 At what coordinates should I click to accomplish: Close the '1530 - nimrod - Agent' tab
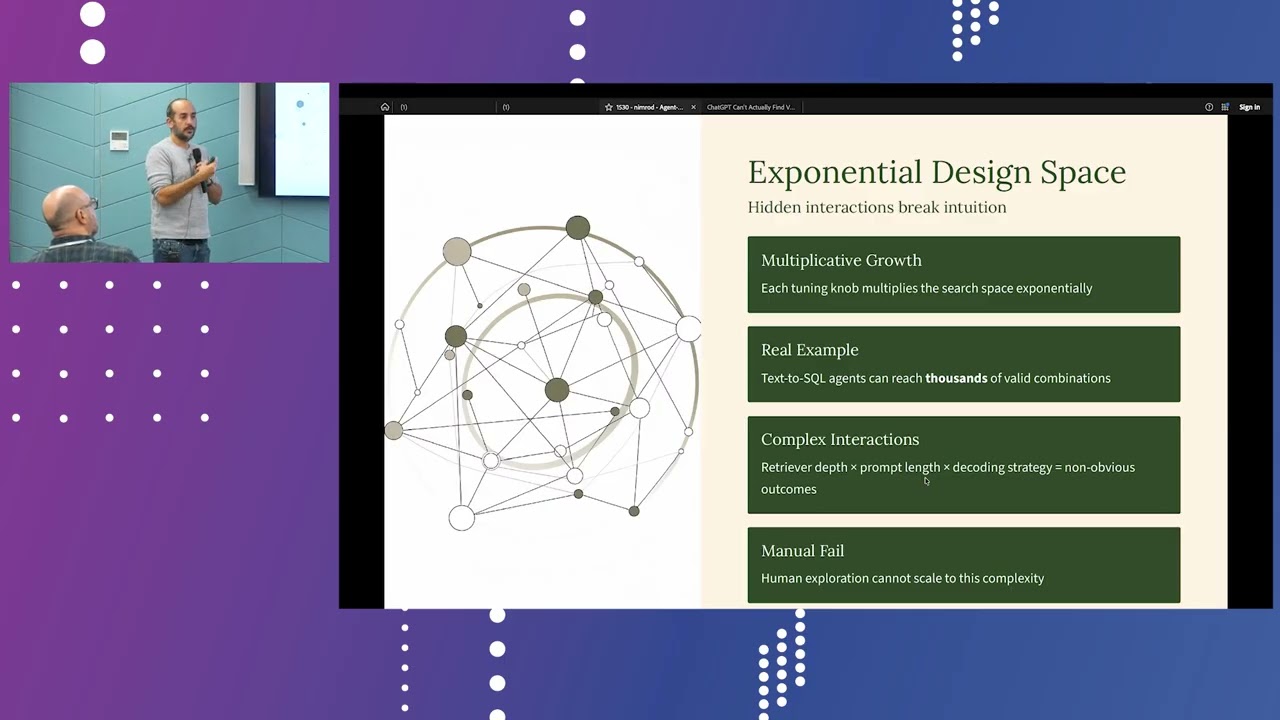coord(693,107)
